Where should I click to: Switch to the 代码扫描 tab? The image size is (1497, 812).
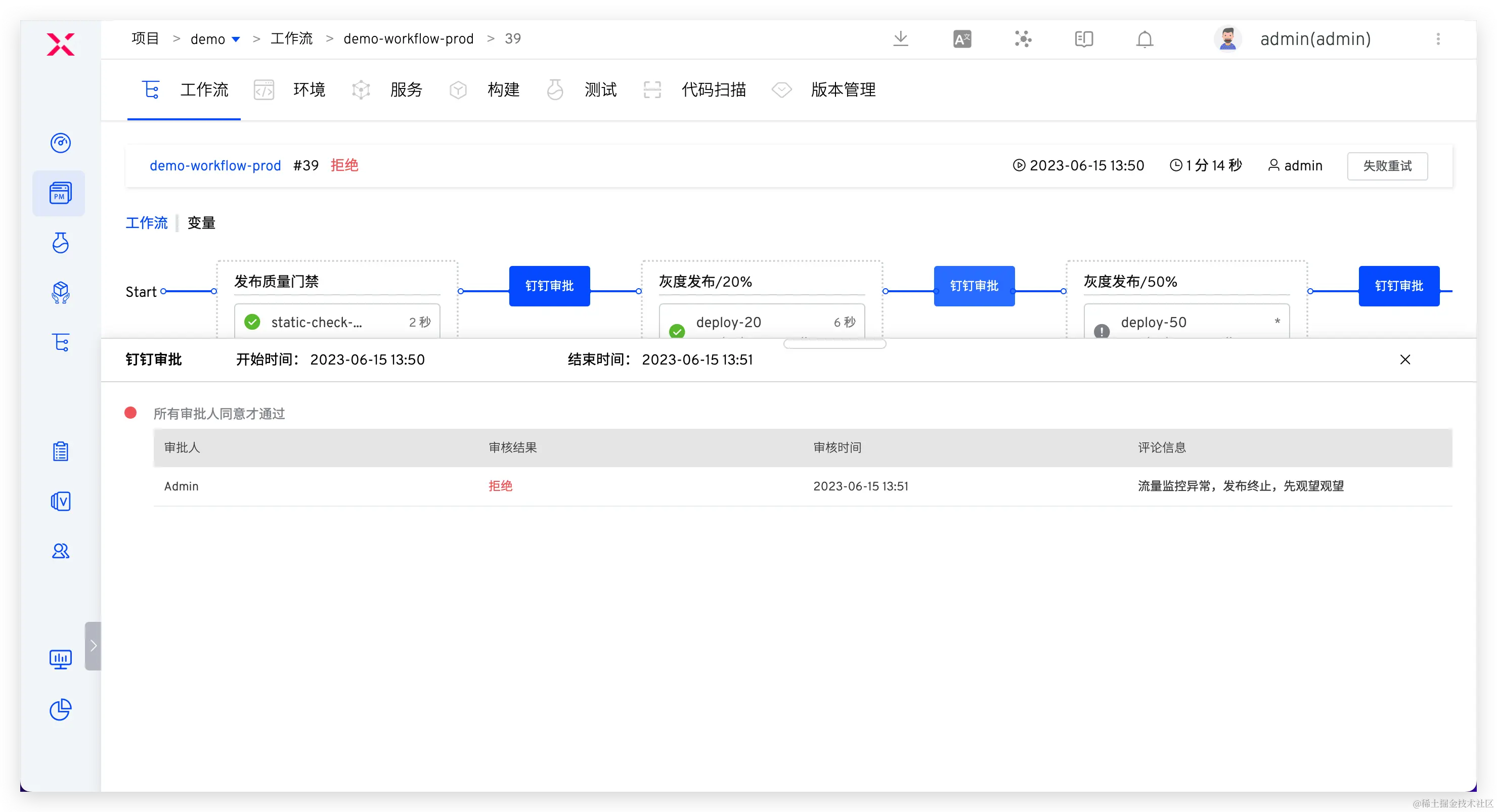coord(713,90)
